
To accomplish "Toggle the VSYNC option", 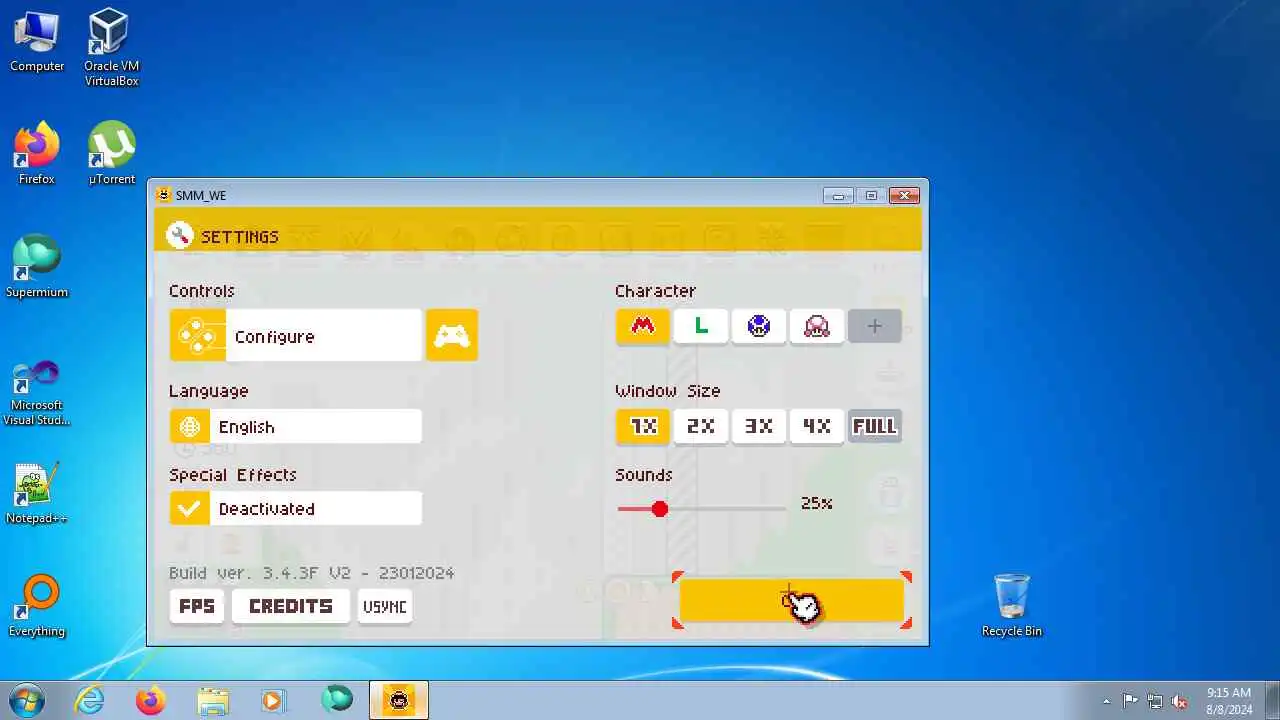I will [x=384, y=606].
